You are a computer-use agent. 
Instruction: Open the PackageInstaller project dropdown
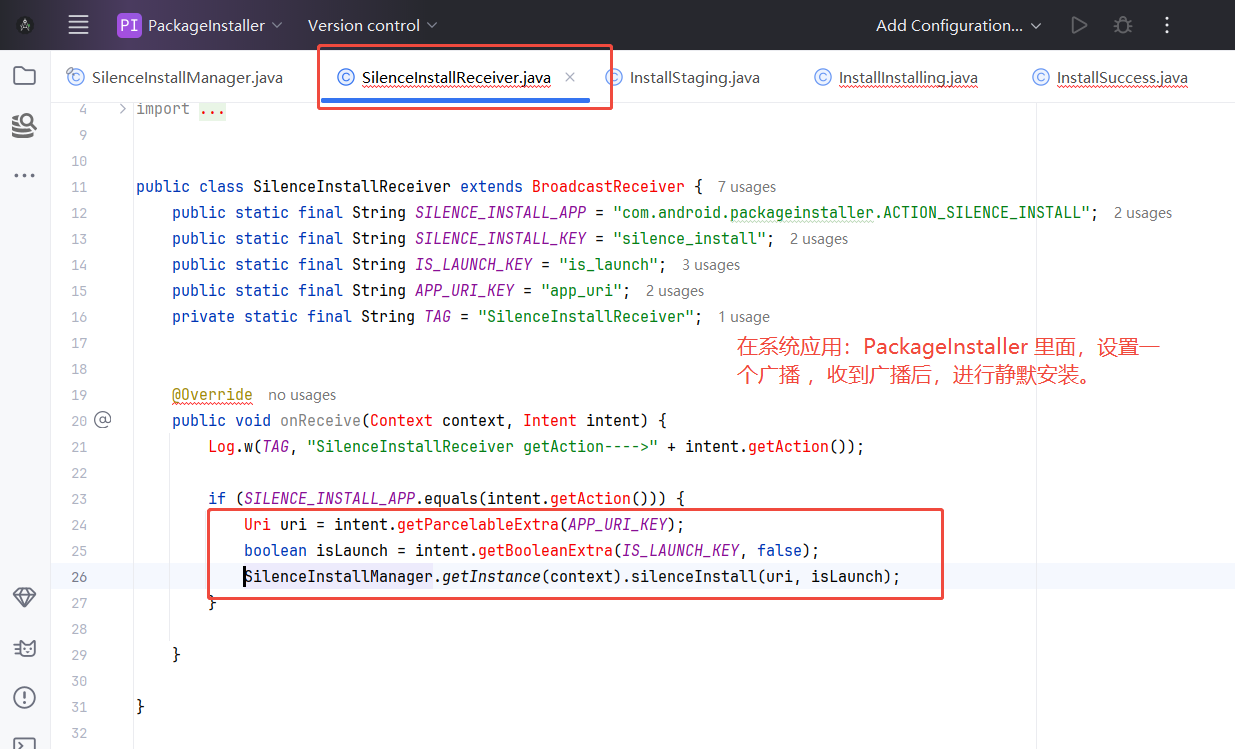click(200, 25)
